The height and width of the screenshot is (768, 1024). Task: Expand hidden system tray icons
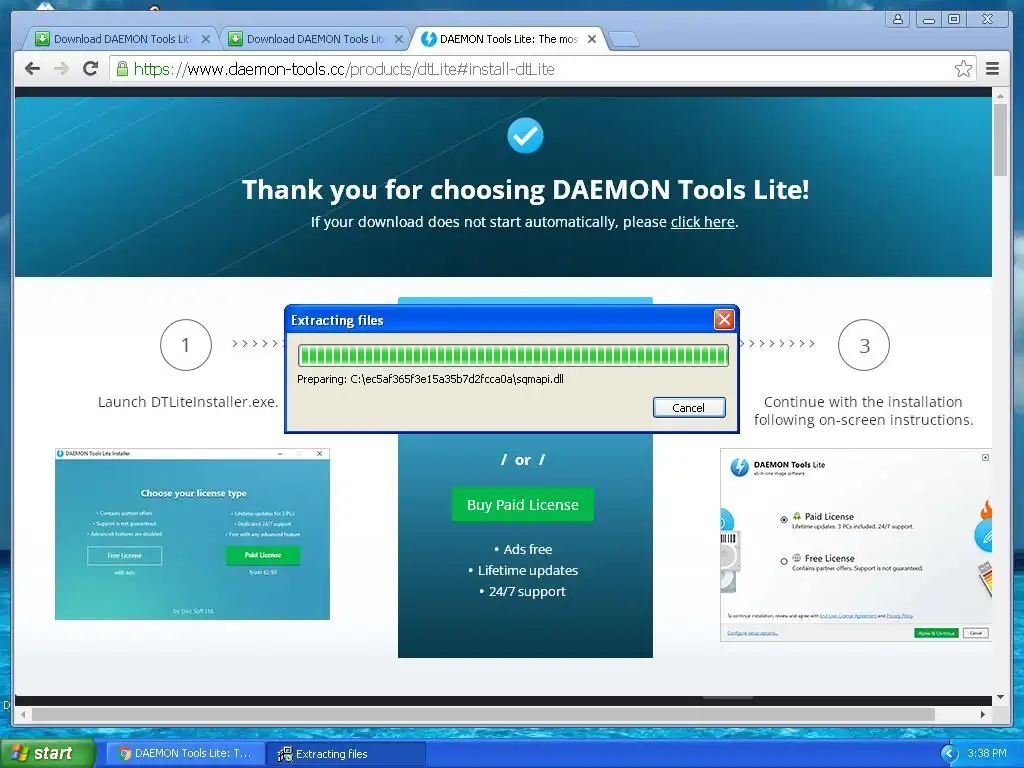point(949,754)
